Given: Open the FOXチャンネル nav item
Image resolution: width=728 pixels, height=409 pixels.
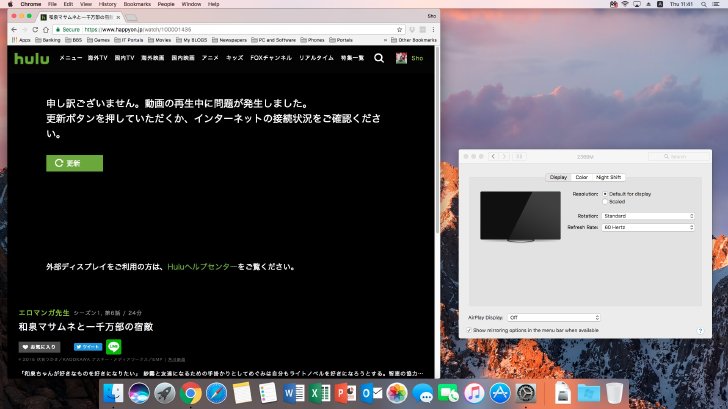Looking at the screenshot, I should point(271,58).
